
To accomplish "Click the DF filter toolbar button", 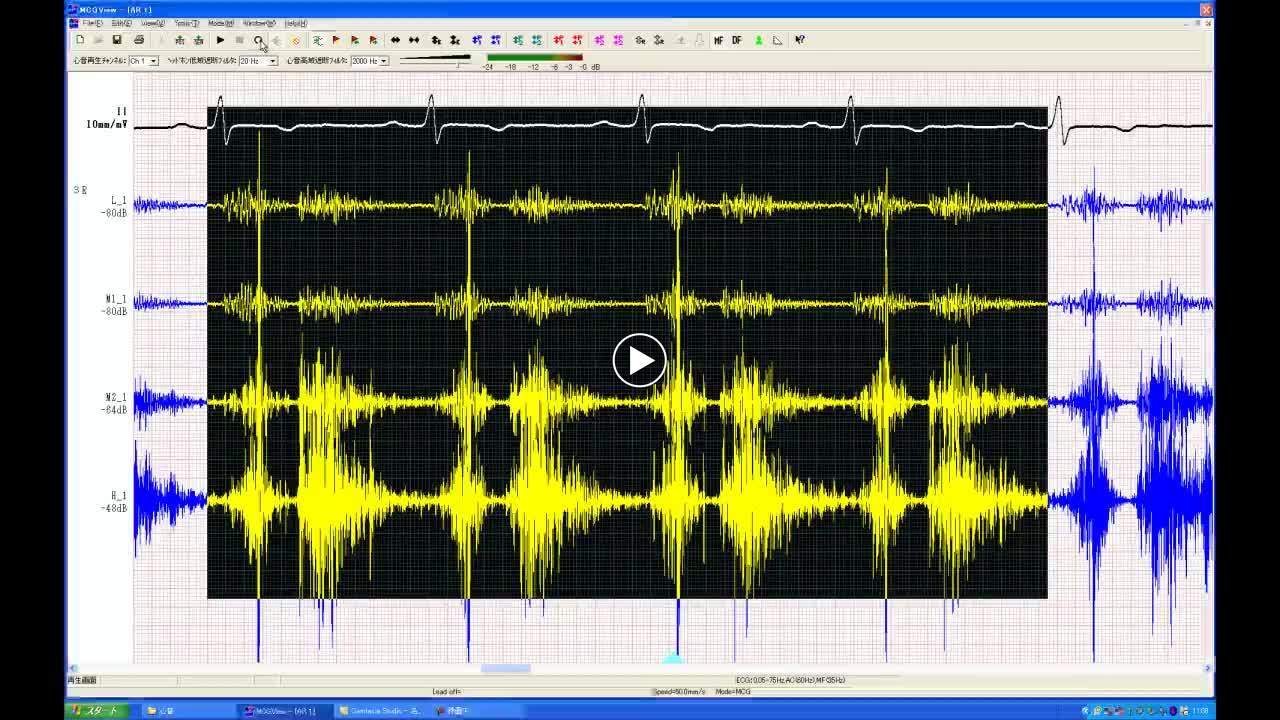I will (x=737, y=40).
